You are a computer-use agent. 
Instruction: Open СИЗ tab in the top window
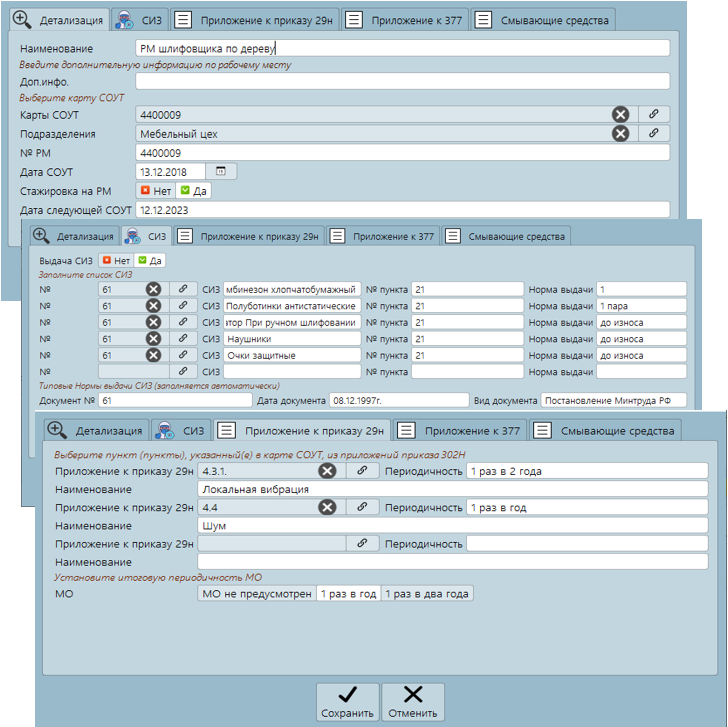coord(140,20)
